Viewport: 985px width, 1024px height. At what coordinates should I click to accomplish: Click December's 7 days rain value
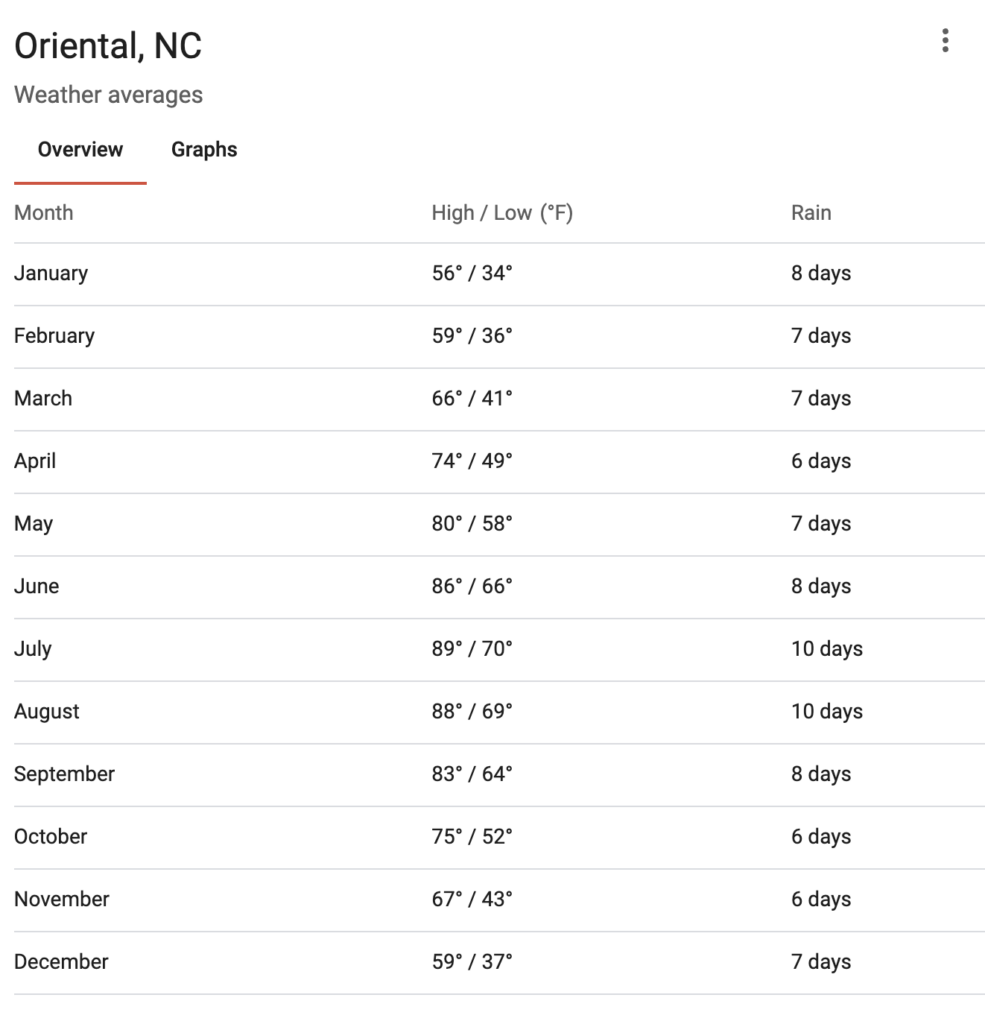coord(820,962)
